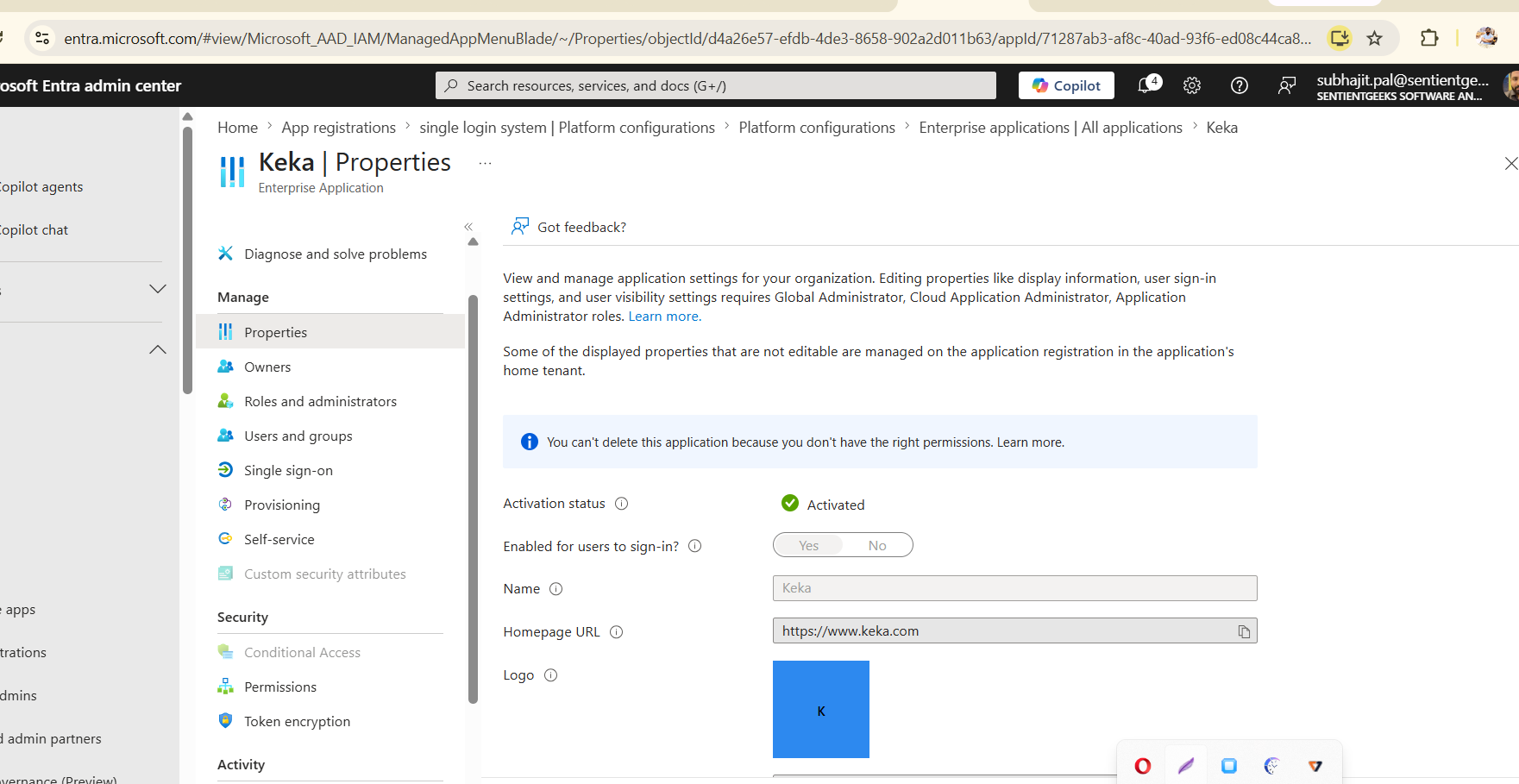1519x784 pixels.
Task: Collapse the section with the up chevron
Action: click(x=157, y=349)
